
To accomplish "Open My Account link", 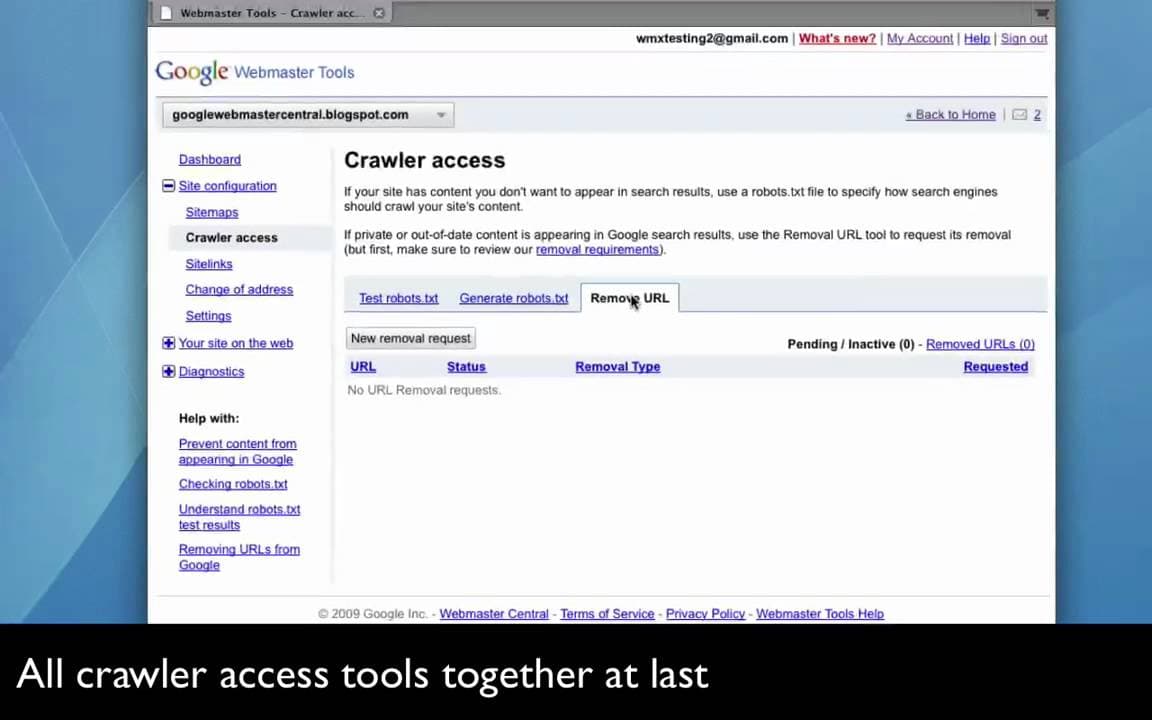I will tap(920, 38).
